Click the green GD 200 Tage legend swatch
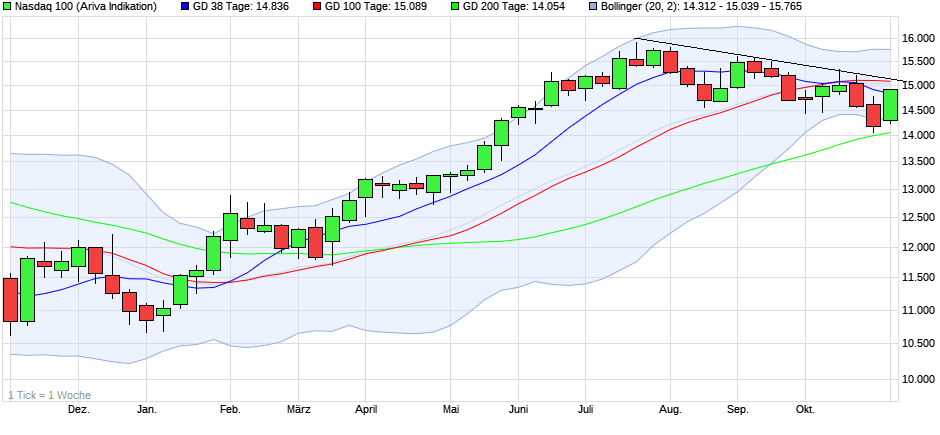 [456, 7]
